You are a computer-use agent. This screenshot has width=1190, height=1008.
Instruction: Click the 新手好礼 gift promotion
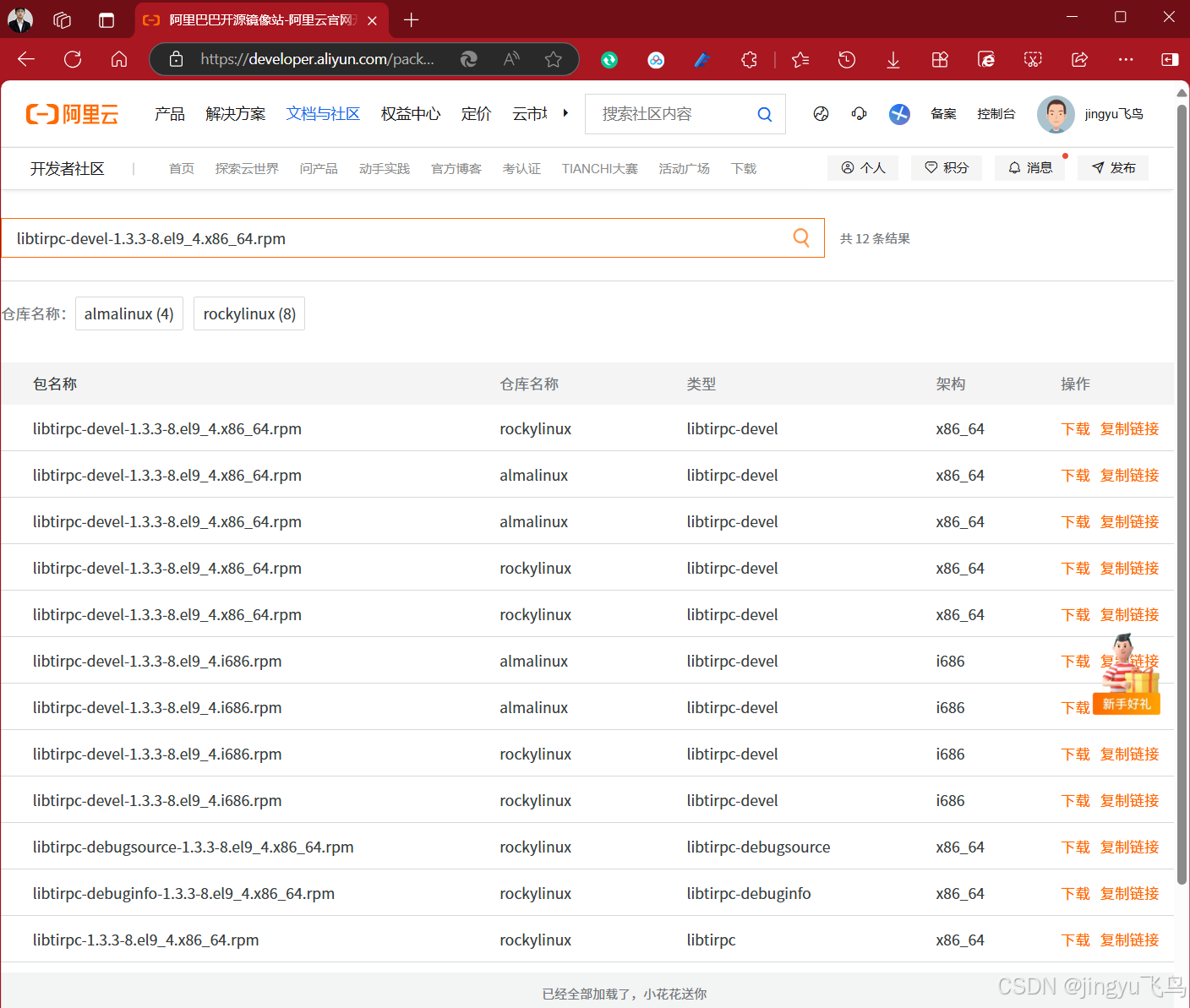[x=1127, y=676]
